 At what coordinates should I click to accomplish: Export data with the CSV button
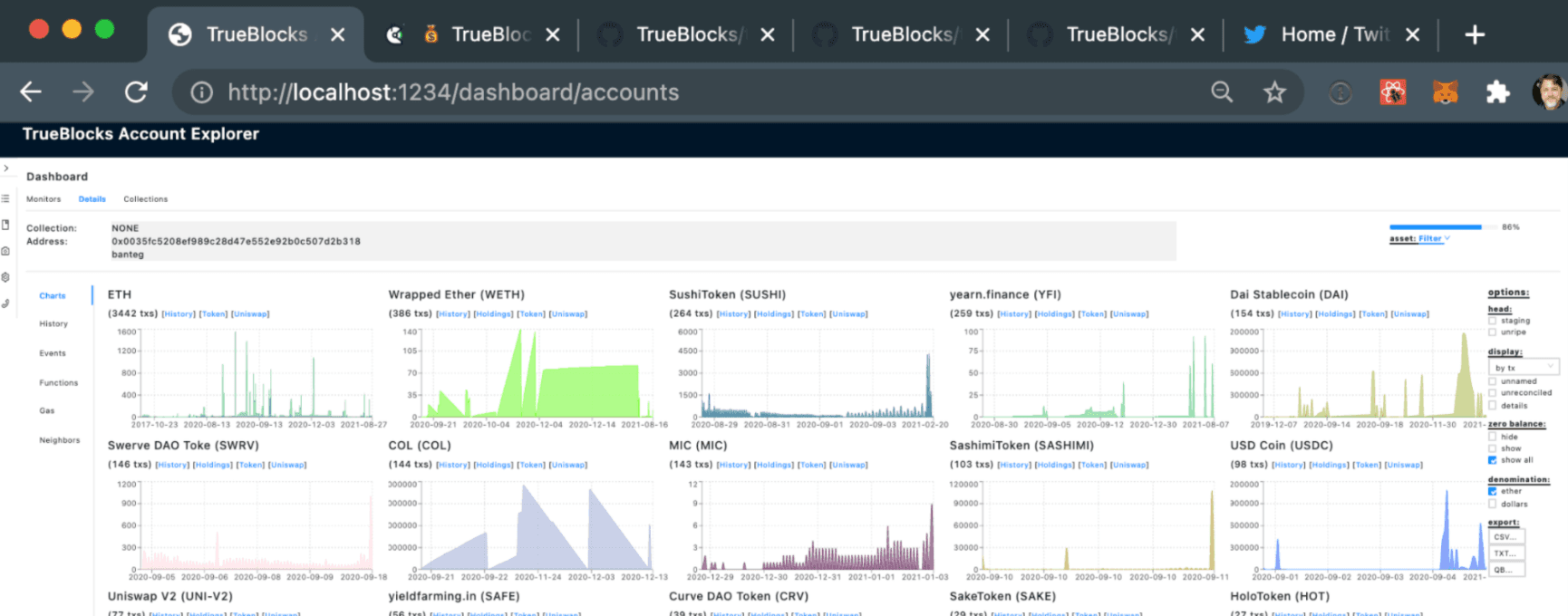(1506, 537)
